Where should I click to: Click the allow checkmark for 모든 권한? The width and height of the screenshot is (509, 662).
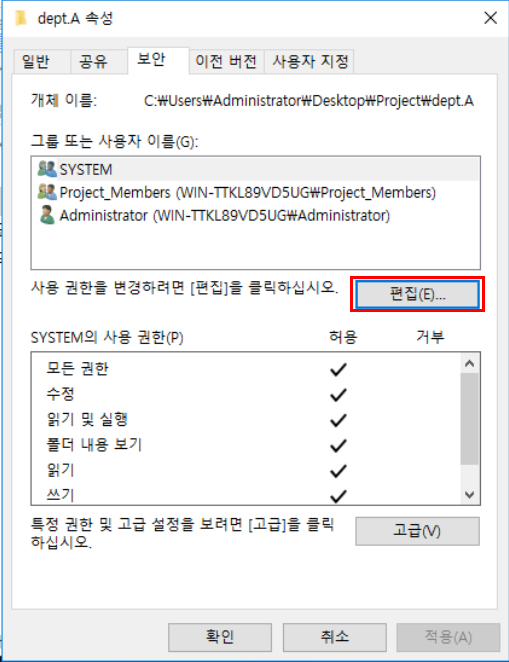(338, 369)
